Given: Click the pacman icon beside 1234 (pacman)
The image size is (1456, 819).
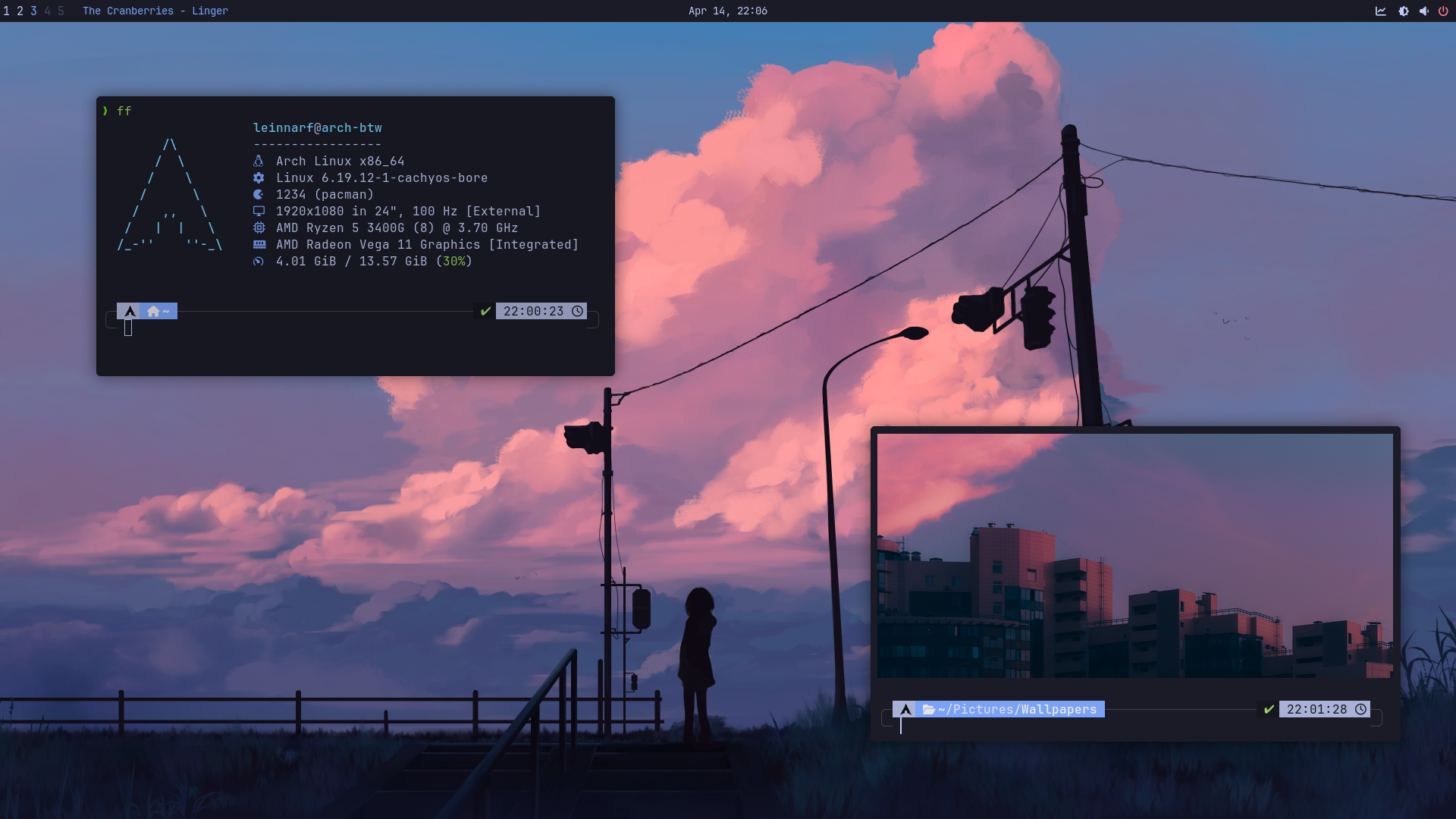Looking at the screenshot, I should pos(259,194).
